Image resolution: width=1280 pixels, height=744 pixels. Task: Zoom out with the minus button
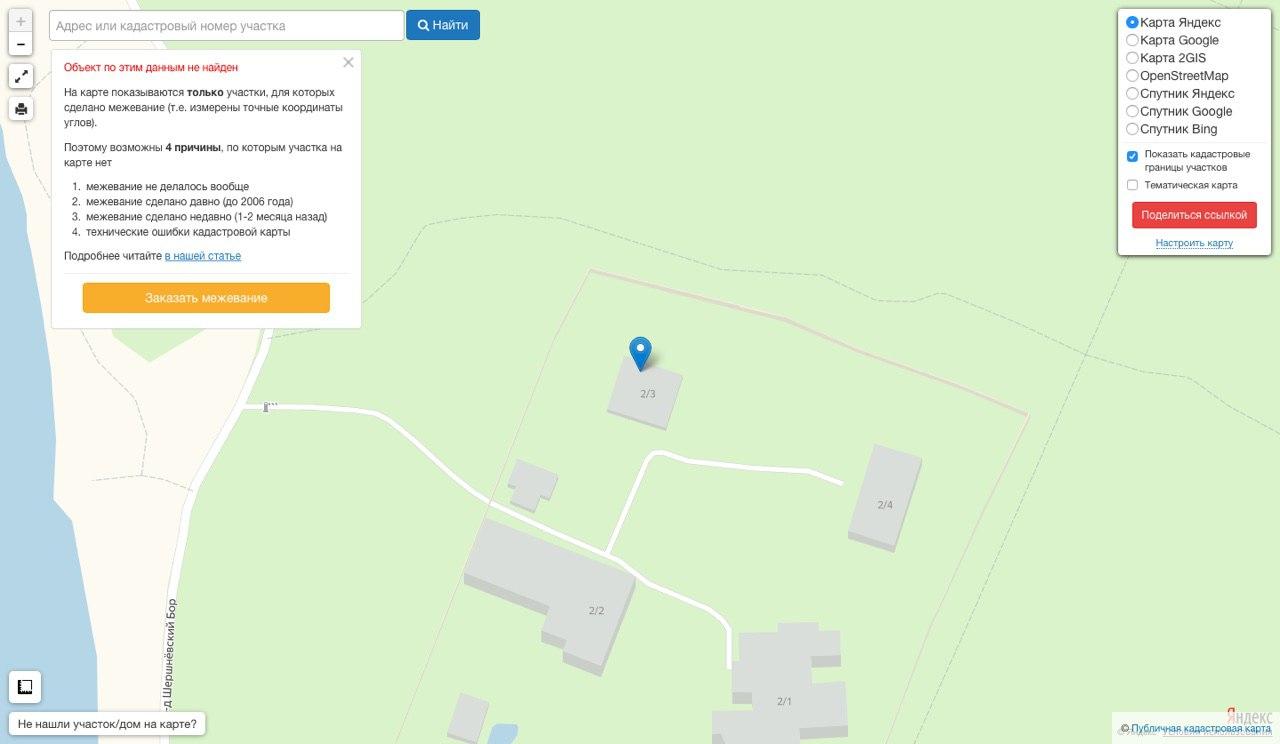point(21,44)
